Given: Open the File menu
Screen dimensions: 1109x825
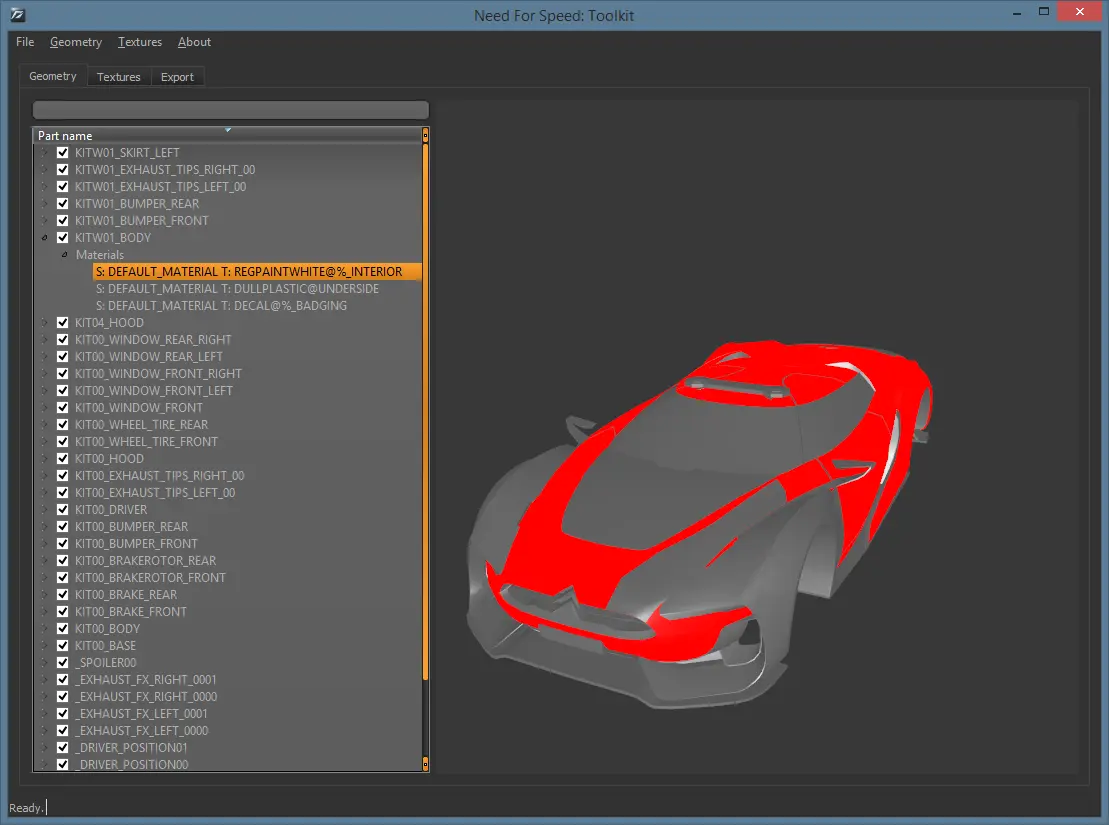Looking at the screenshot, I should coord(25,42).
